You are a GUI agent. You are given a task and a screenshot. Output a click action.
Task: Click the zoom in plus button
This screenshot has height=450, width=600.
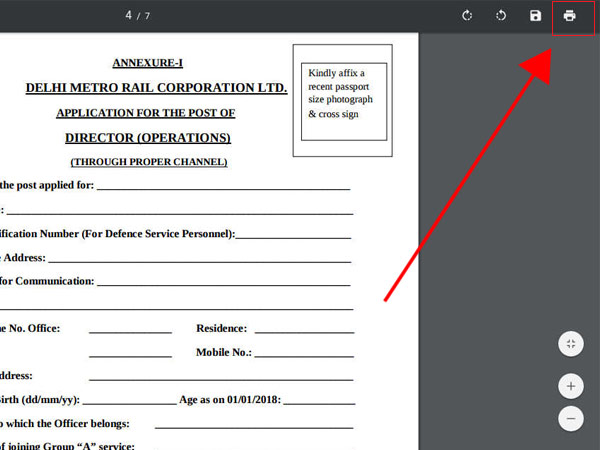click(x=571, y=386)
